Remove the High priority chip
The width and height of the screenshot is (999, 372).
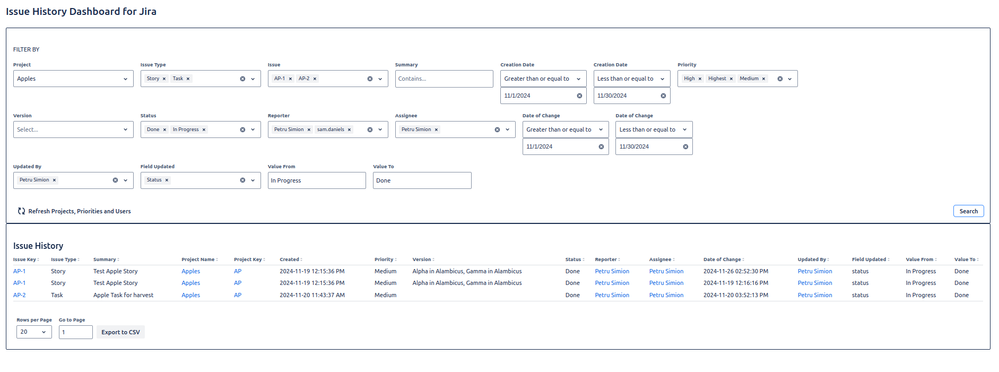tap(700, 78)
